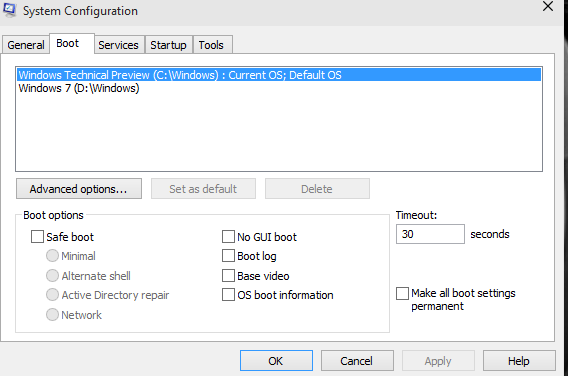Check Make all boot settings permanent
568x376 pixels.
click(402, 293)
